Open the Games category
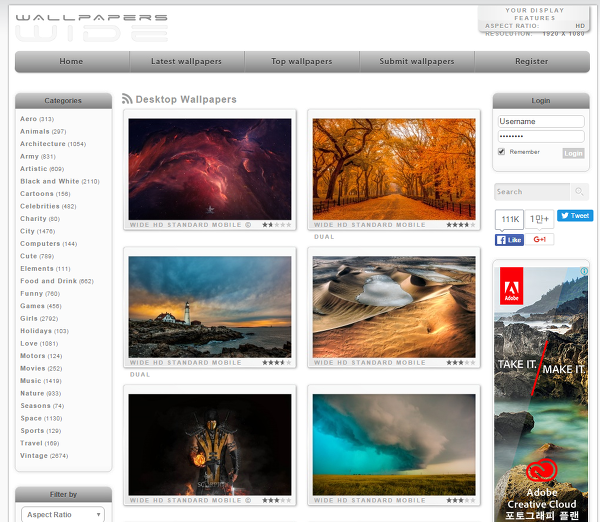This screenshot has height=522, width=600. click(x=41, y=306)
